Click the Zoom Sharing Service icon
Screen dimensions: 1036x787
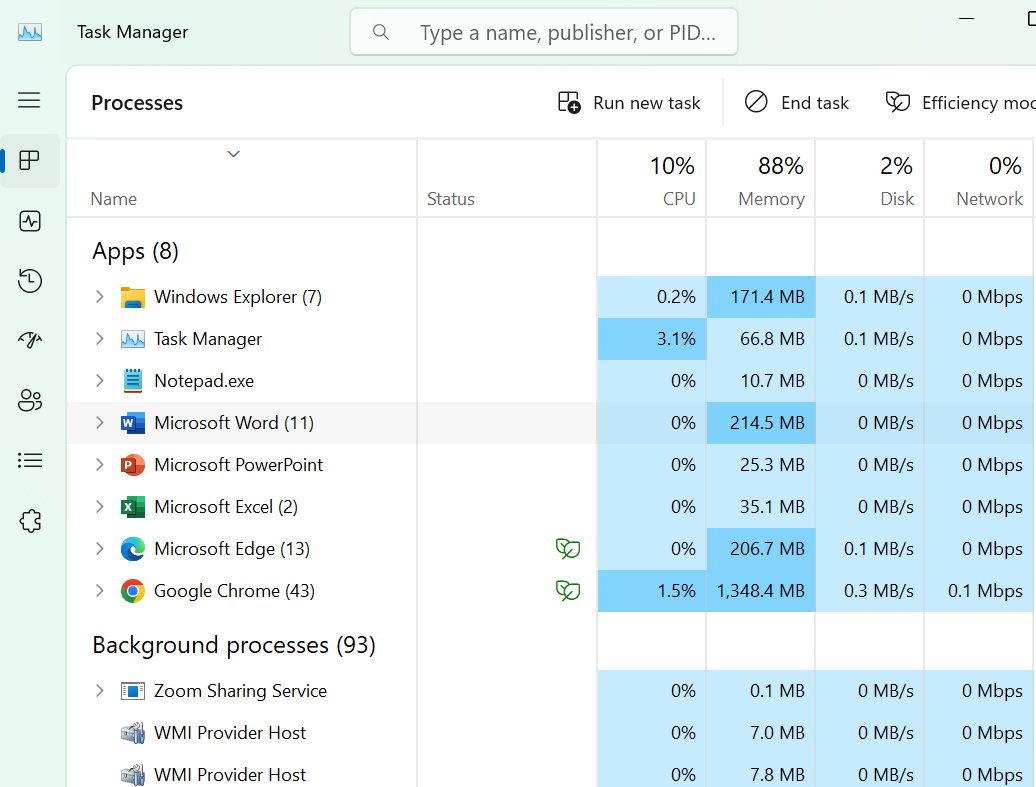(133, 691)
